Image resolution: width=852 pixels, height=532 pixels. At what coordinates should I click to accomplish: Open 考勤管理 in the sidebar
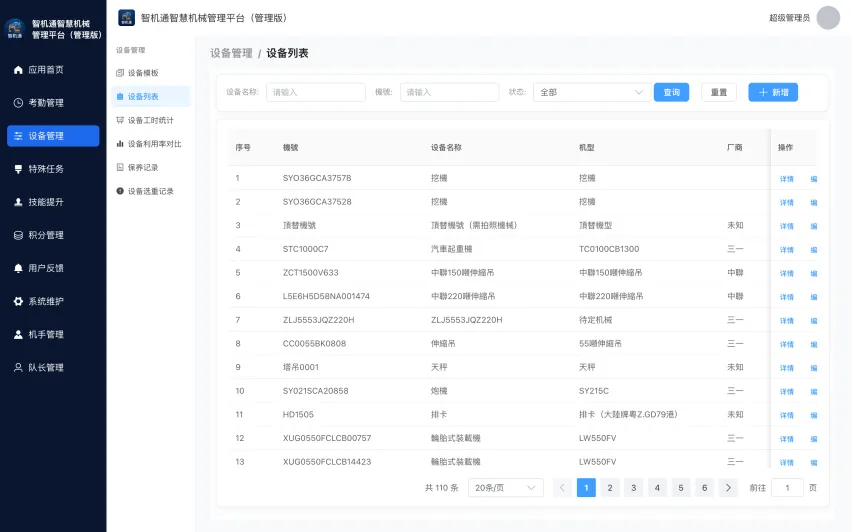pos(53,103)
